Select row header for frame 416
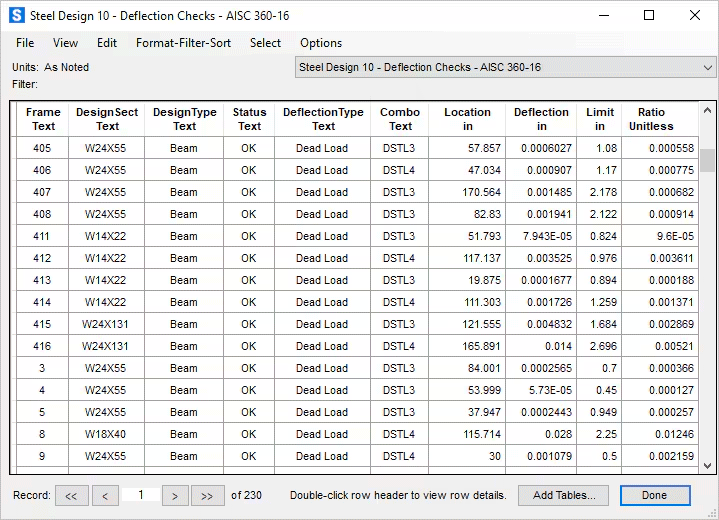The height and width of the screenshot is (520, 719). pos(15,346)
